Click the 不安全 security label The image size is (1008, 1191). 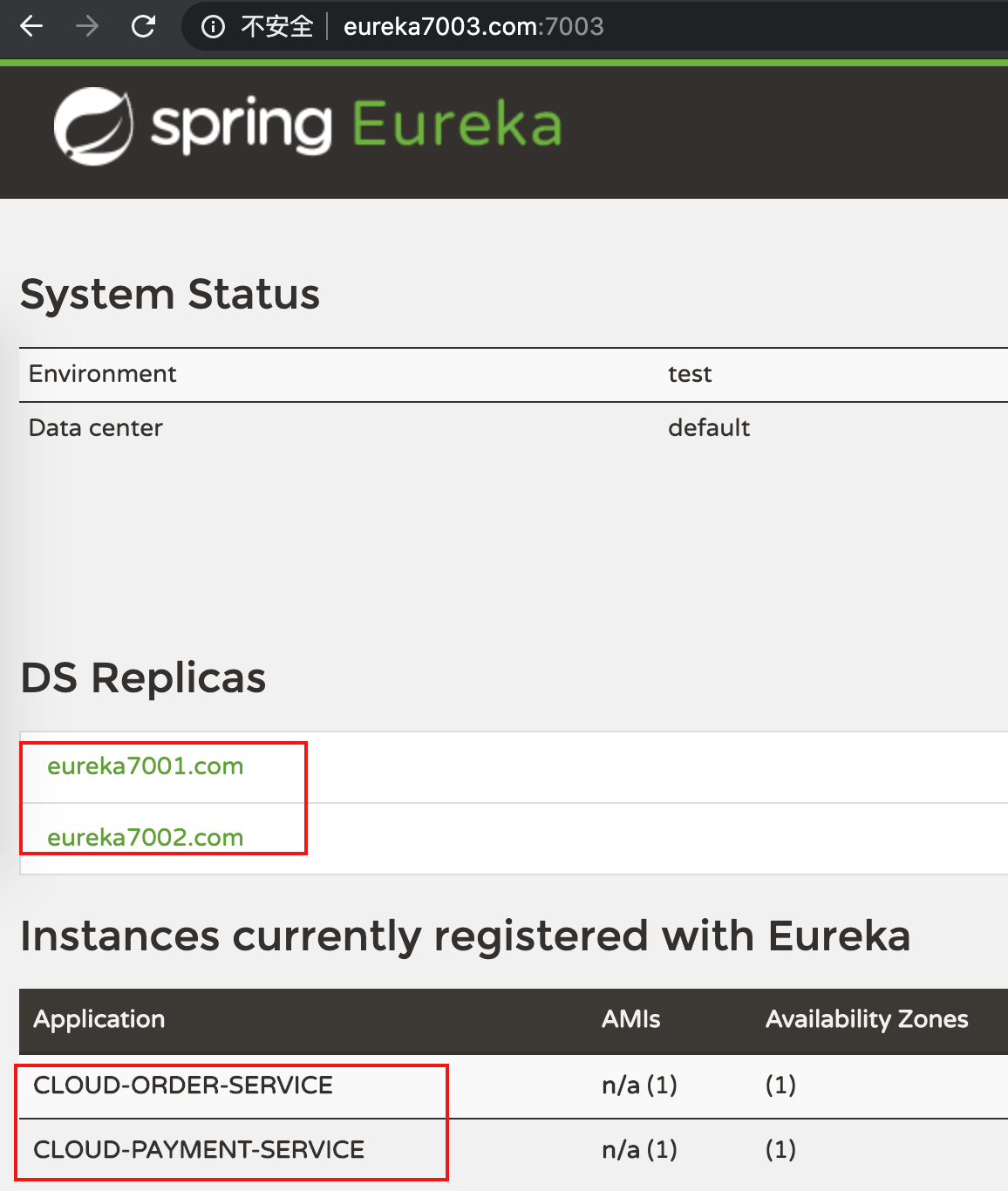point(276,27)
